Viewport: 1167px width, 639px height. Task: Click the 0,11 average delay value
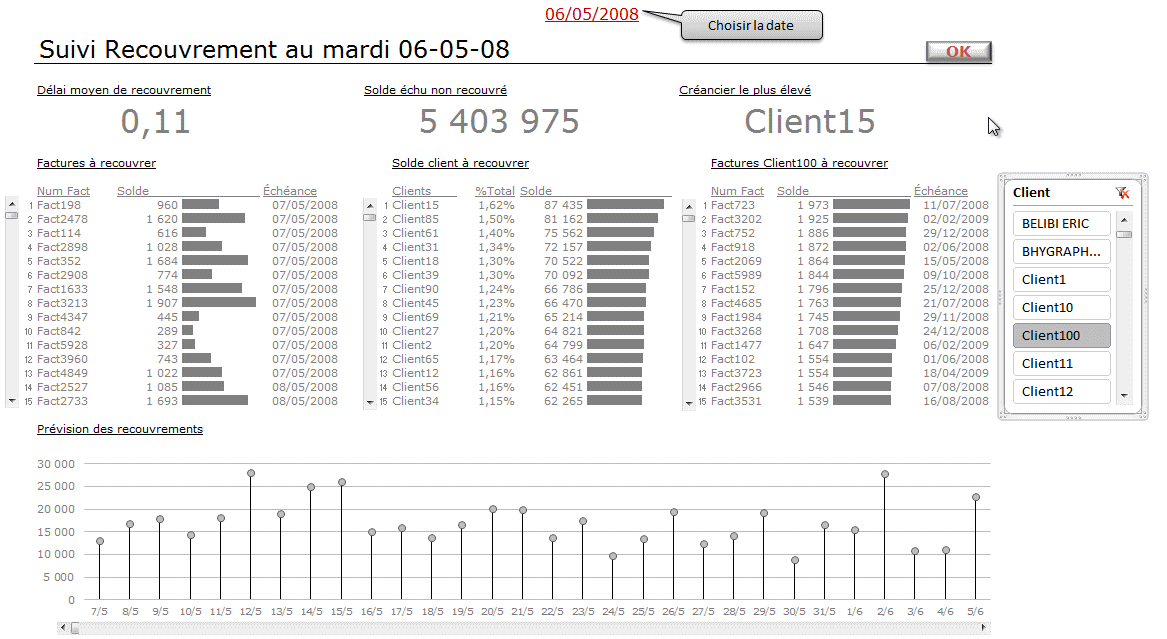(x=156, y=121)
